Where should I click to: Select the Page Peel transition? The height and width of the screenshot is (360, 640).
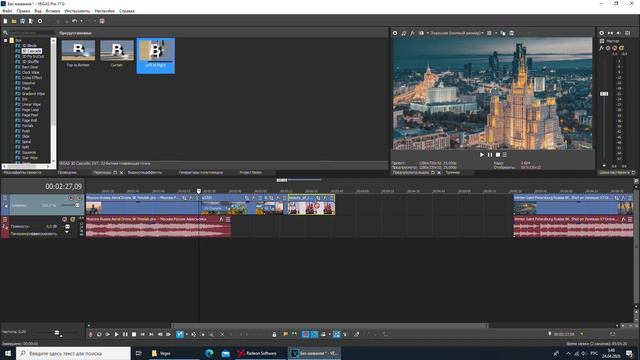point(30,115)
